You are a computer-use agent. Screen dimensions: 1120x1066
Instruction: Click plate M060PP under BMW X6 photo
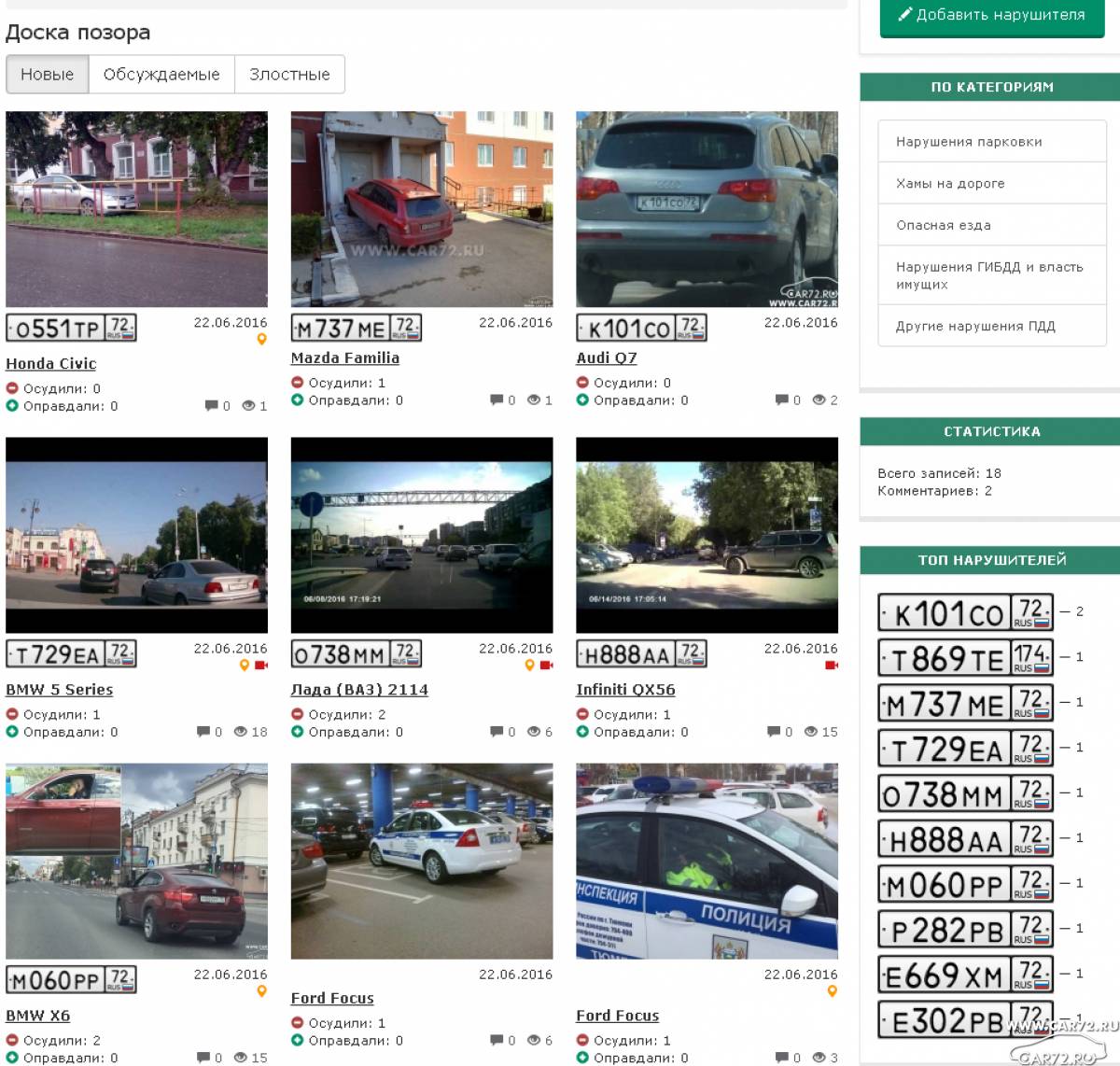point(72,979)
